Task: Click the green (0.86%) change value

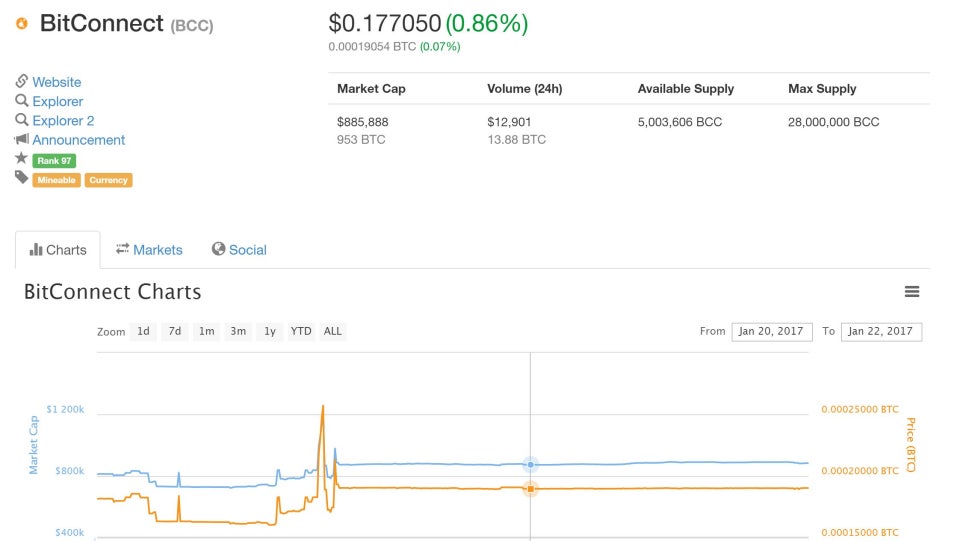Action: click(487, 23)
